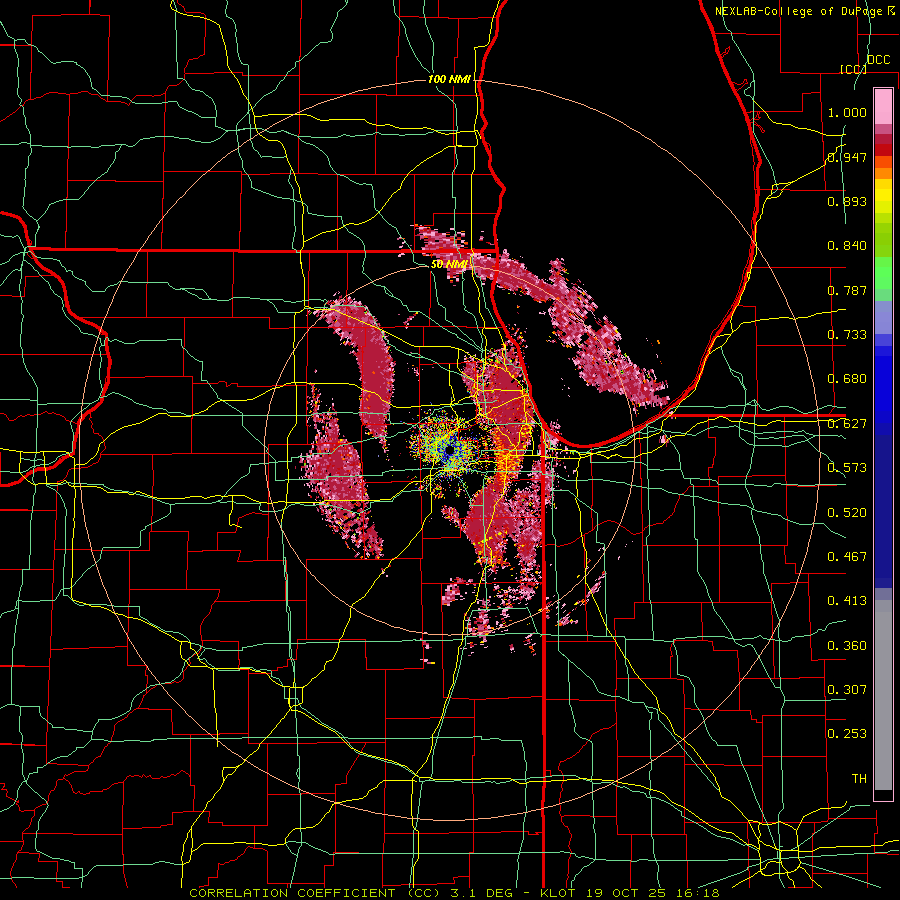Click the DCC label above the scale
The height and width of the screenshot is (900, 900).
878,60
